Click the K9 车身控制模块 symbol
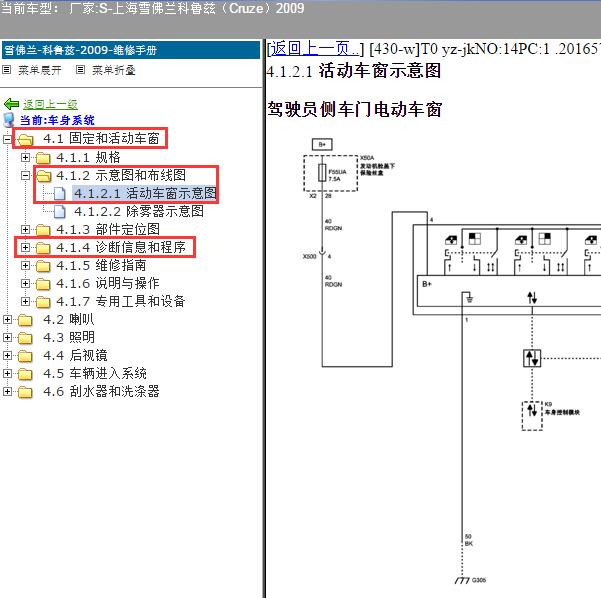 point(532,416)
